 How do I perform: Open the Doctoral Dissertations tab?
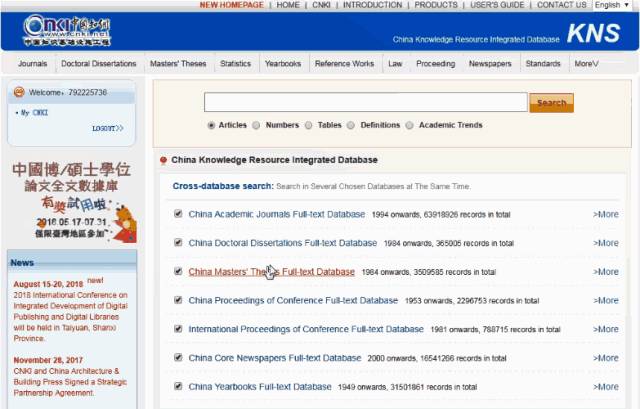(x=98, y=64)
